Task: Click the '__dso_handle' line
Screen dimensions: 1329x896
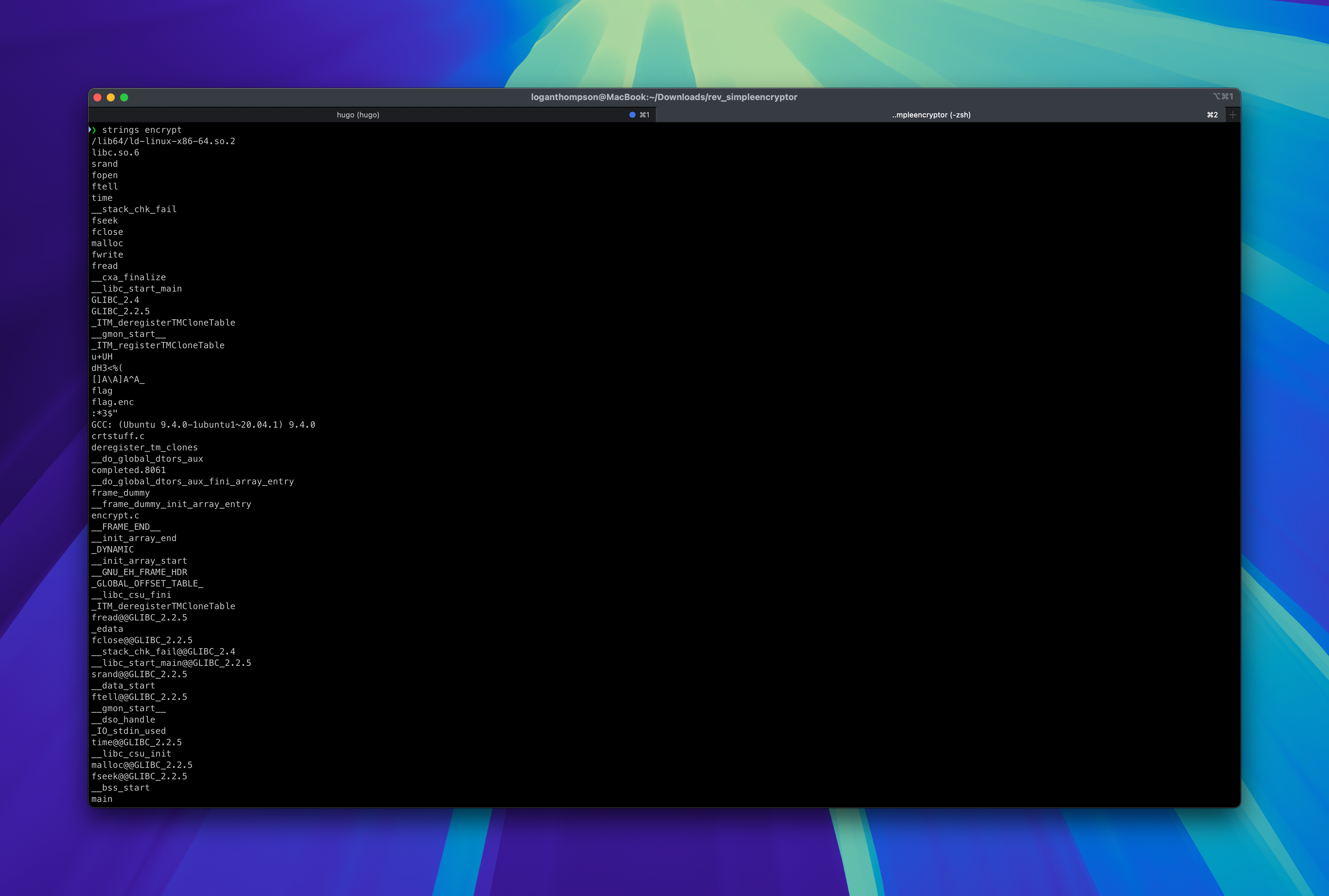Action: 123,720
